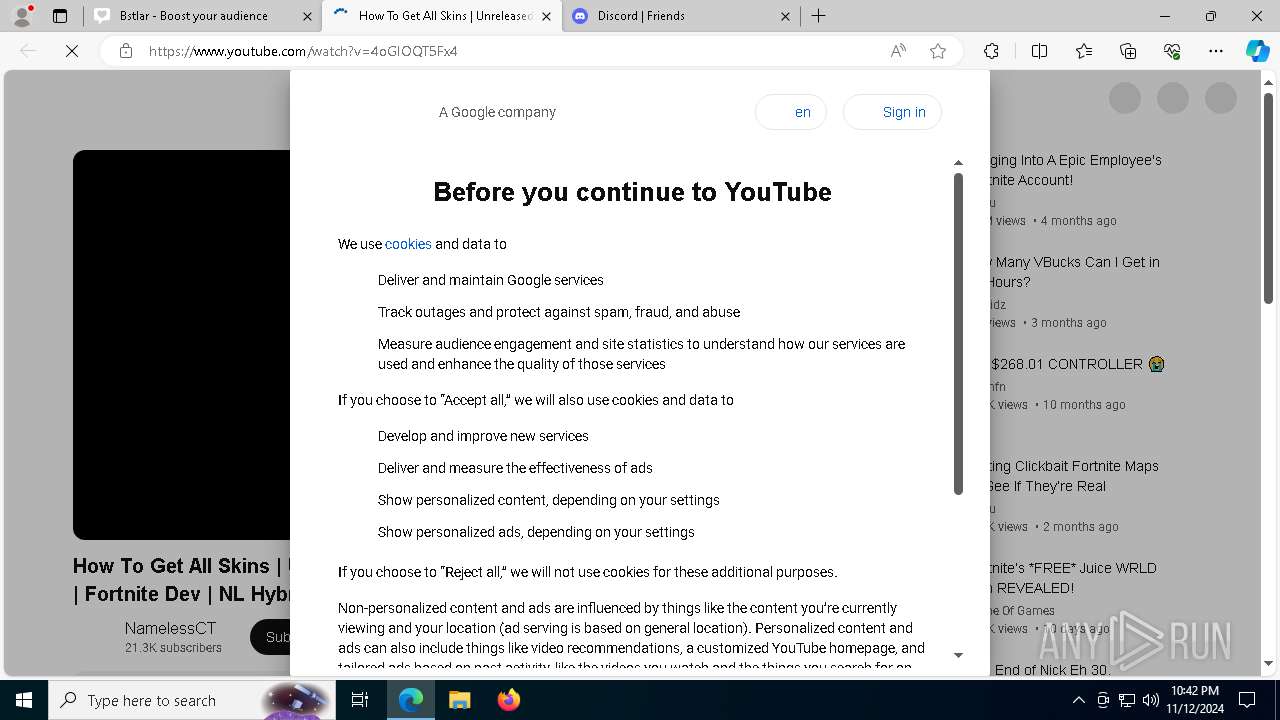The width and height of the screenshot is (1280, 720).
Task: Close the Discord | Friends tab
Action: (x=785, y=16)
